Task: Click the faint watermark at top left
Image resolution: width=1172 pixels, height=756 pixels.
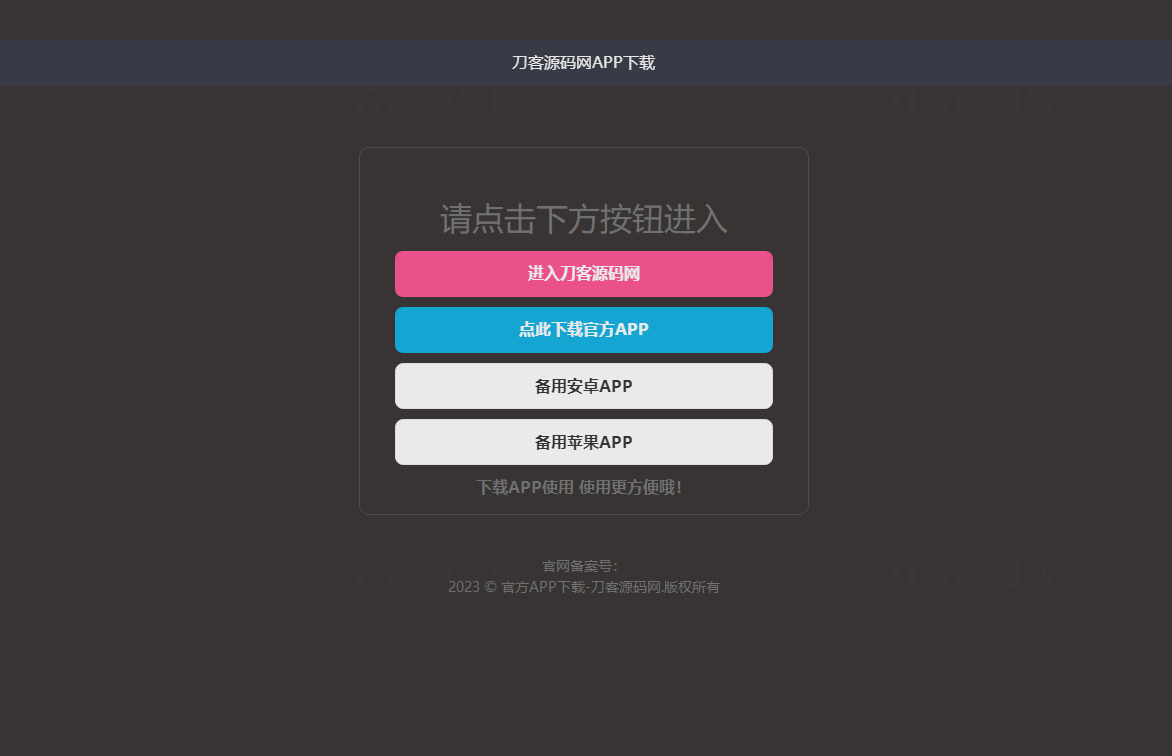Action: (x=439, y=100)
